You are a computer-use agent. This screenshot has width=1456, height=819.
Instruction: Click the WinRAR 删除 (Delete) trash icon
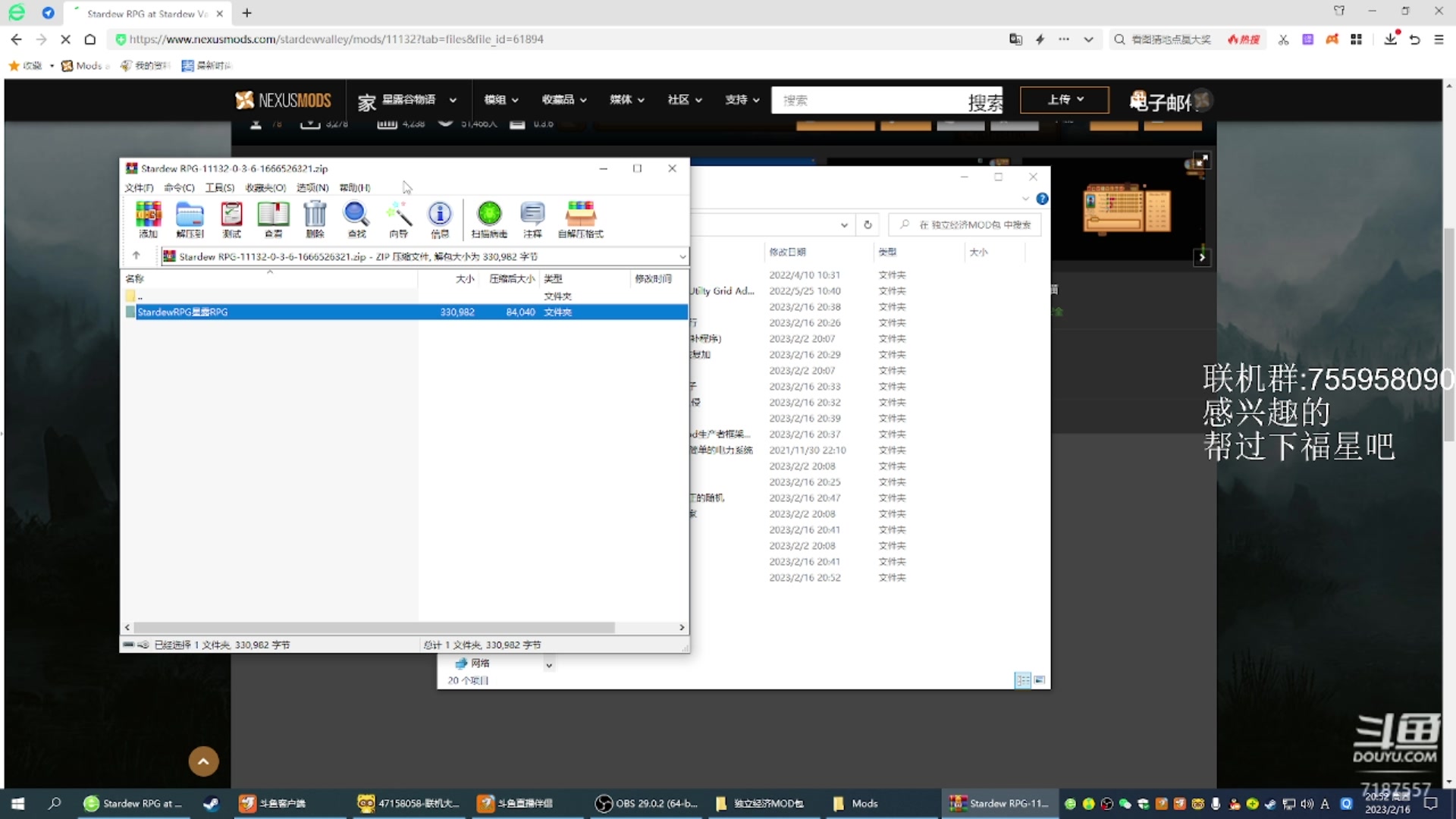[315, 219]
